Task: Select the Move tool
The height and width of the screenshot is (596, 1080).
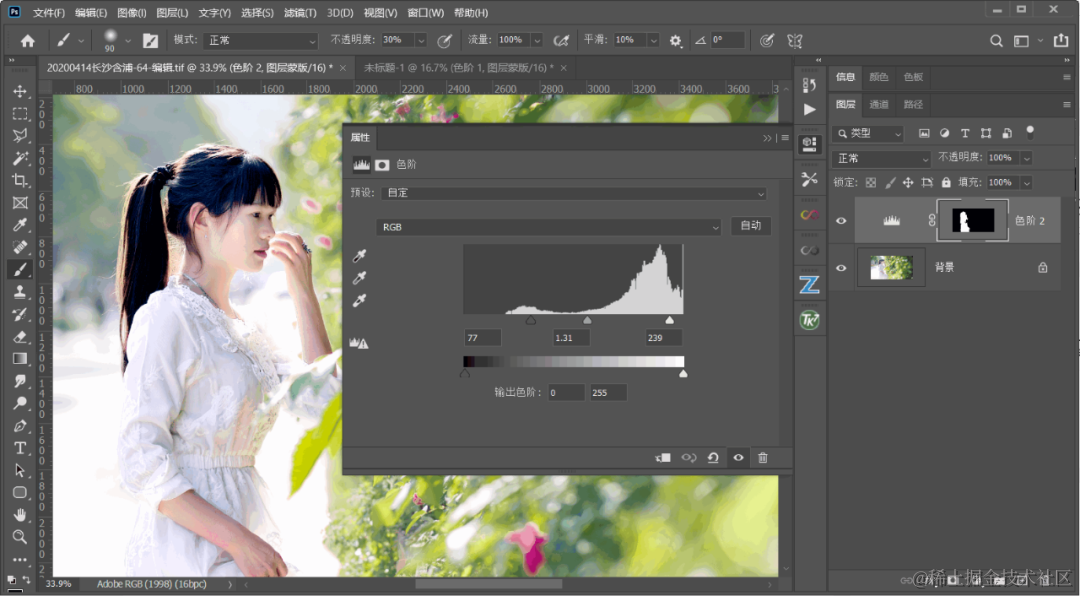Action: [x=20, y=91]
